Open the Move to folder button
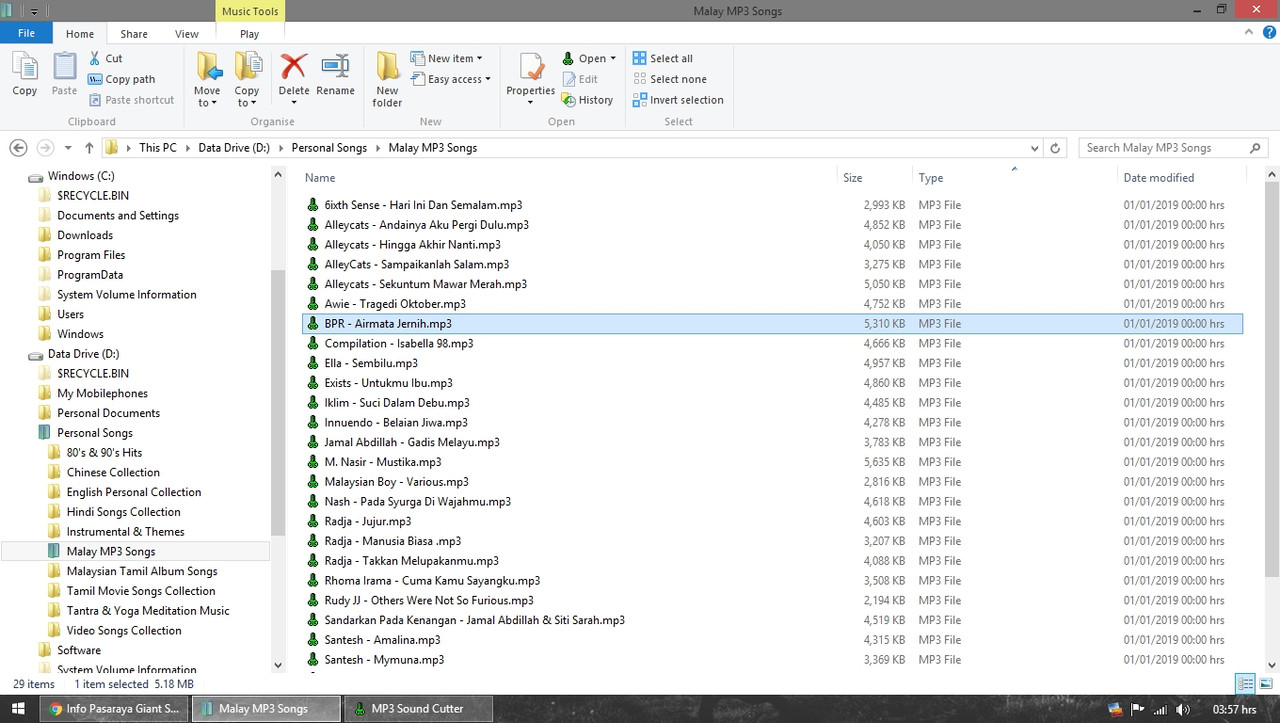The width and height of the screenshot is (1280, 723). point(207,79)
